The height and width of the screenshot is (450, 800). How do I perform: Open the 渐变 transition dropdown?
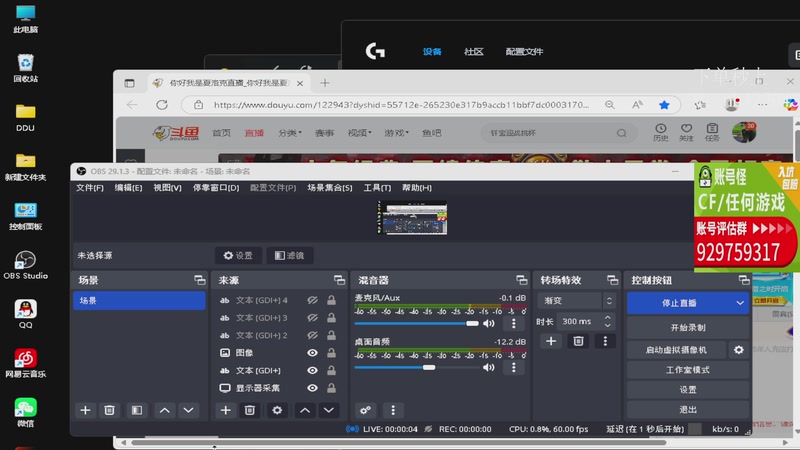[x=576, y=301]
